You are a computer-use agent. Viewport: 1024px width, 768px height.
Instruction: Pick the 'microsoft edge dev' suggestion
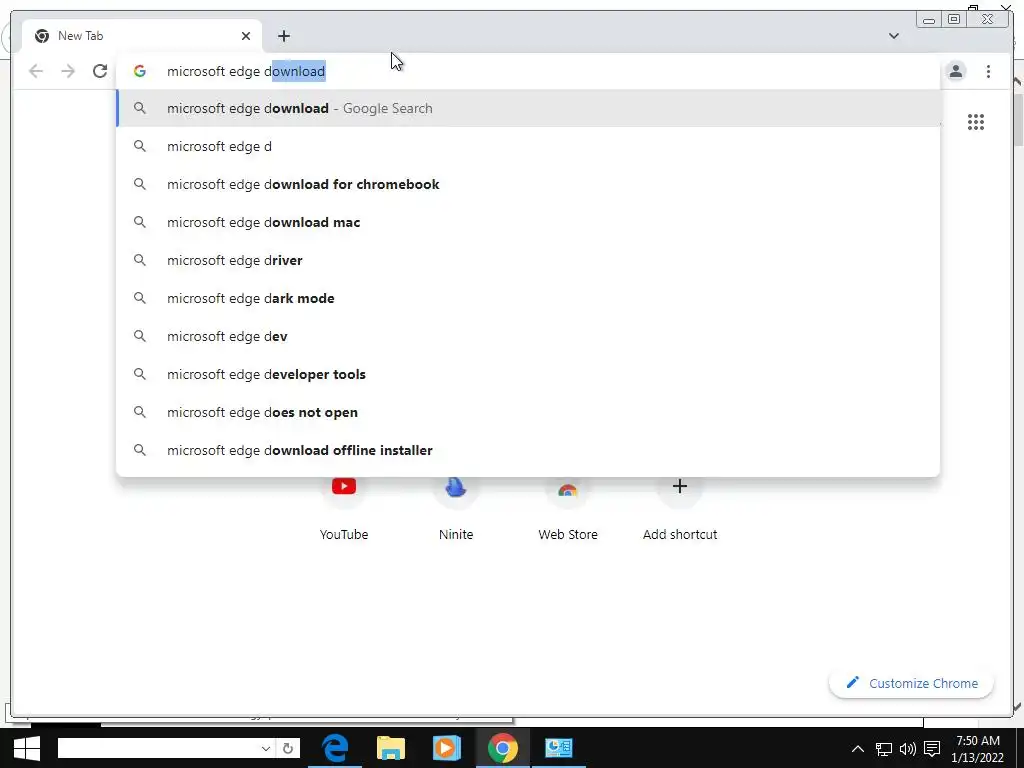point(528,336)
